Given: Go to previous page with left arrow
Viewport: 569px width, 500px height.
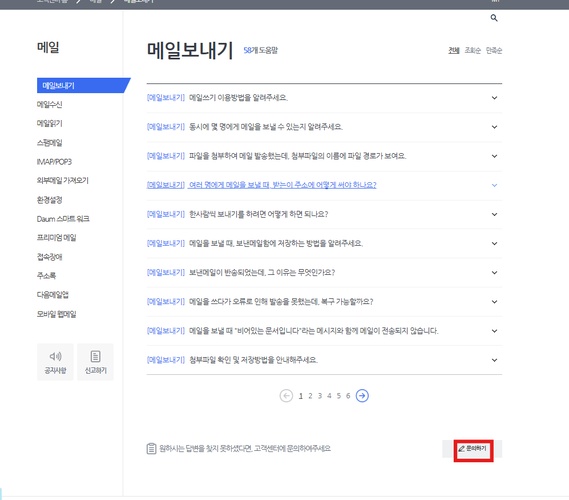Looking at the screenshot, I should coord(286,396).
